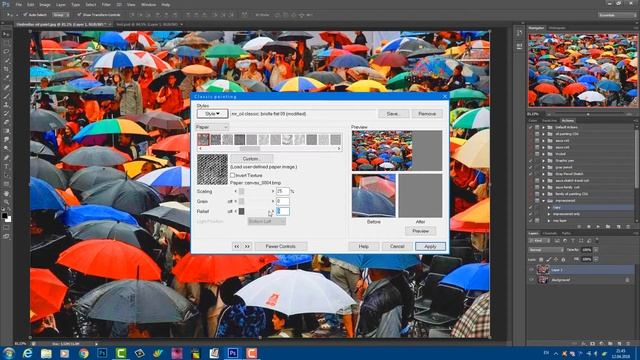Open the layer Kind filter dropdown
Image resolution: width=640 pixels, height=360 pixels.
tap(539, 241)
